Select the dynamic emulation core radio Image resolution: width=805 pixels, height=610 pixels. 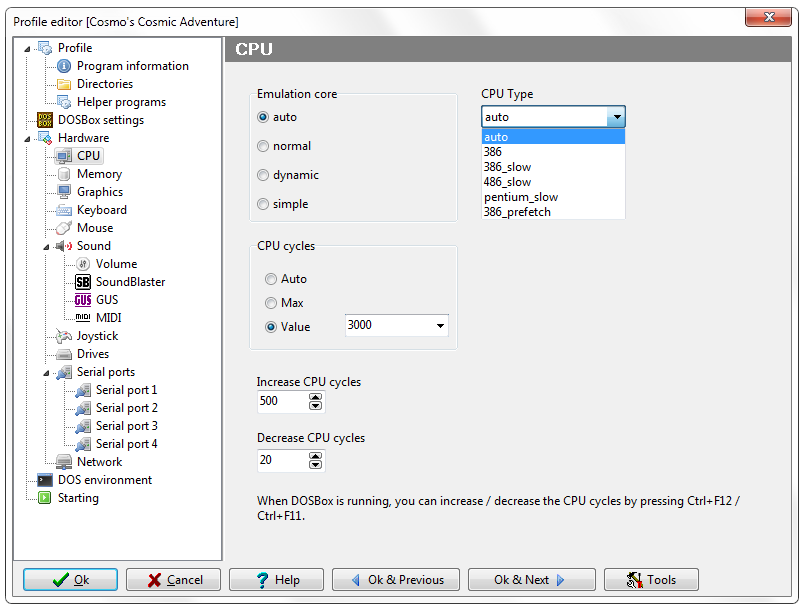pyautogui.click(x=263, y=175)
